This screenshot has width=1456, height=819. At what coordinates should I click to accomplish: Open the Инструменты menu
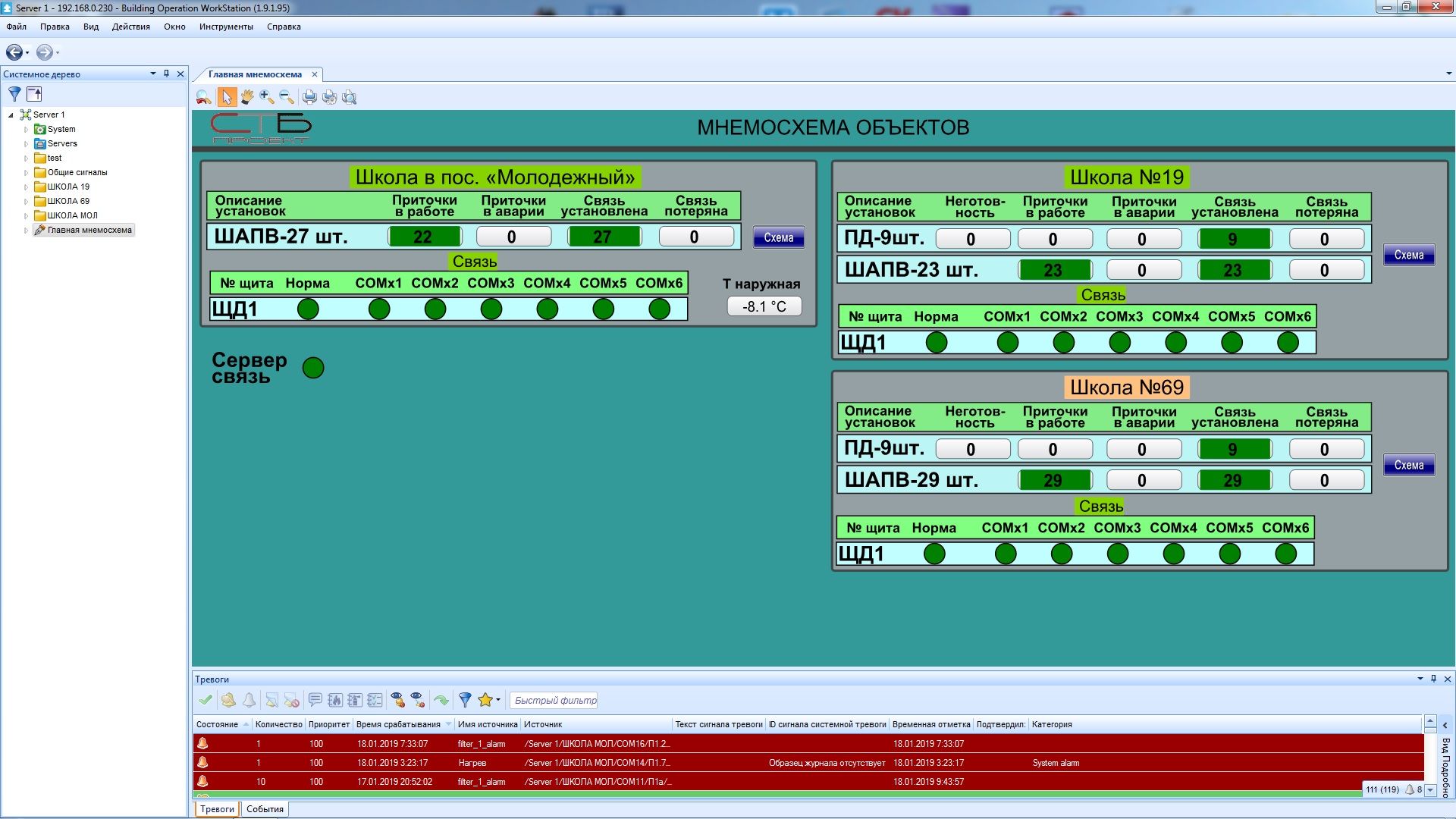click(x=226, y=27)
